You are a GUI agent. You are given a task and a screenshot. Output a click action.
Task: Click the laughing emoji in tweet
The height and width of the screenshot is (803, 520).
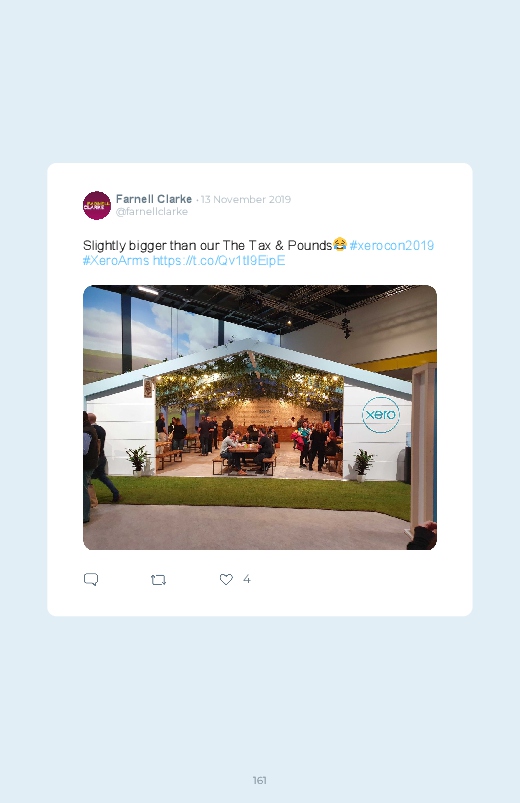pos(340,244)
